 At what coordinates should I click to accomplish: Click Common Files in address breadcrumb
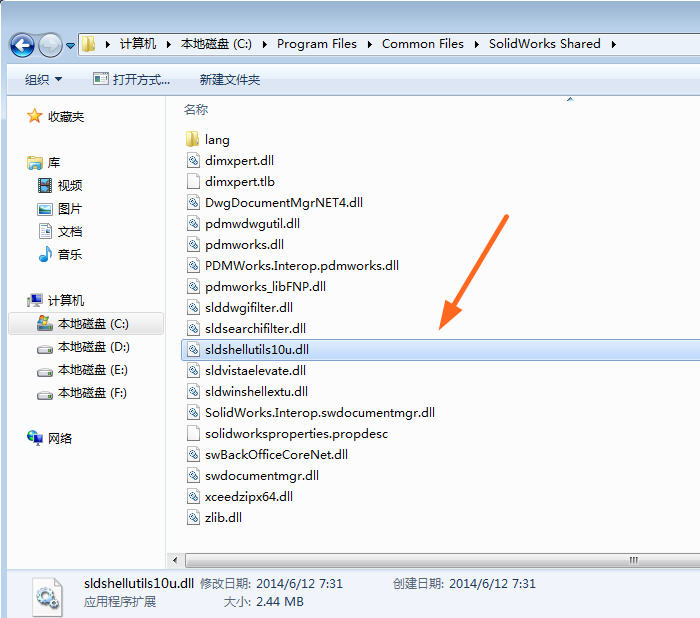pos(422,44)
